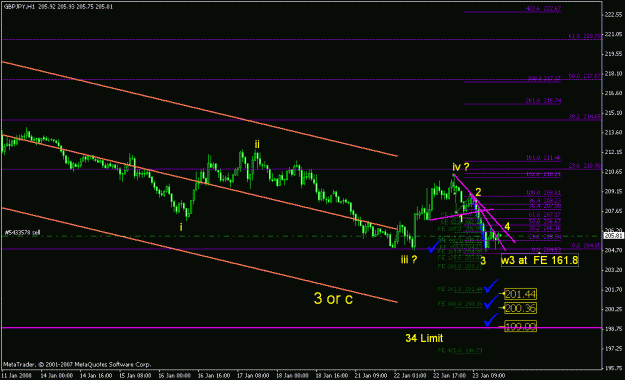
Task: Click the '423.6 222.67' Fibonacci level label
Action: (543, 9)
